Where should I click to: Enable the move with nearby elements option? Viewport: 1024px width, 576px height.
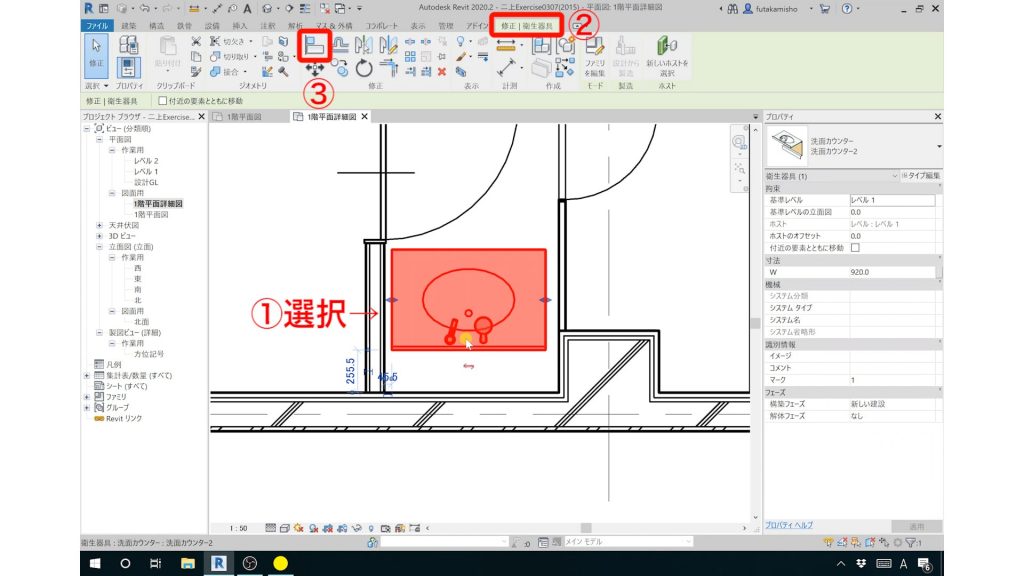point(163,101)
